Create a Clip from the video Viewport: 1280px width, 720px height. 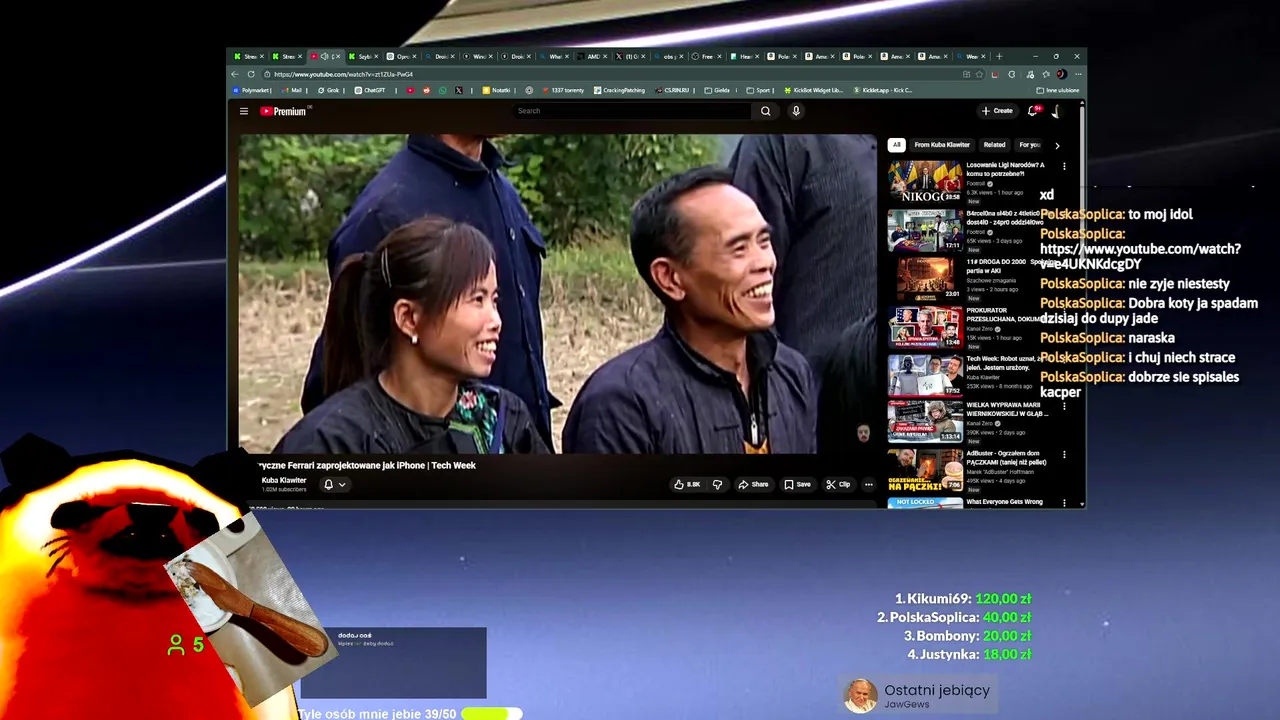pyautogui.click(x=838, y=484)
